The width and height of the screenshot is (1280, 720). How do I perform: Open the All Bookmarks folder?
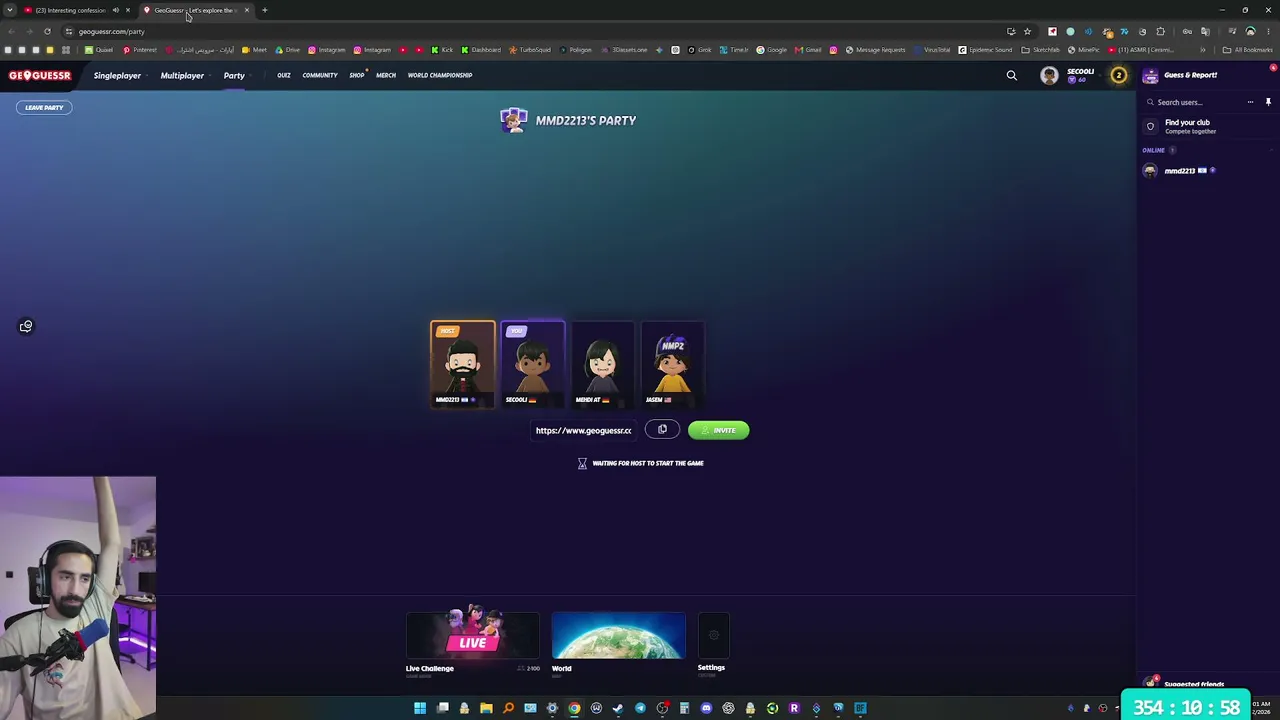click(x=1248, y=50)
